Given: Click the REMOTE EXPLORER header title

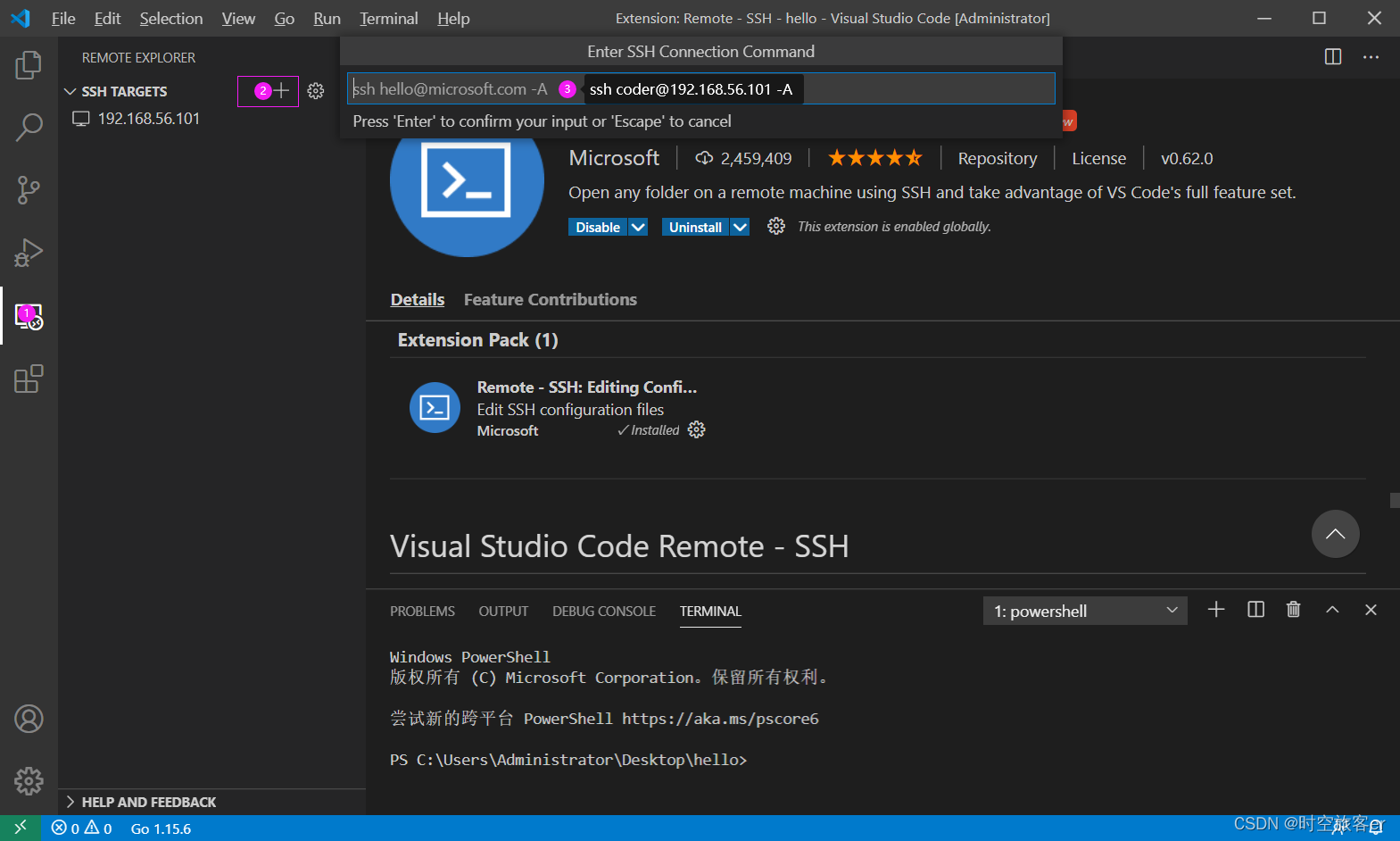Looking at the screenshot, I should [x=138, y=57].
